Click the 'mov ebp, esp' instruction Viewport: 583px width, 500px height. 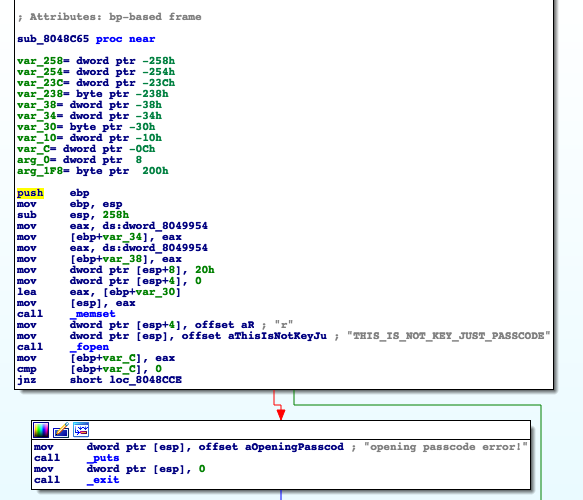click(70, 204)
